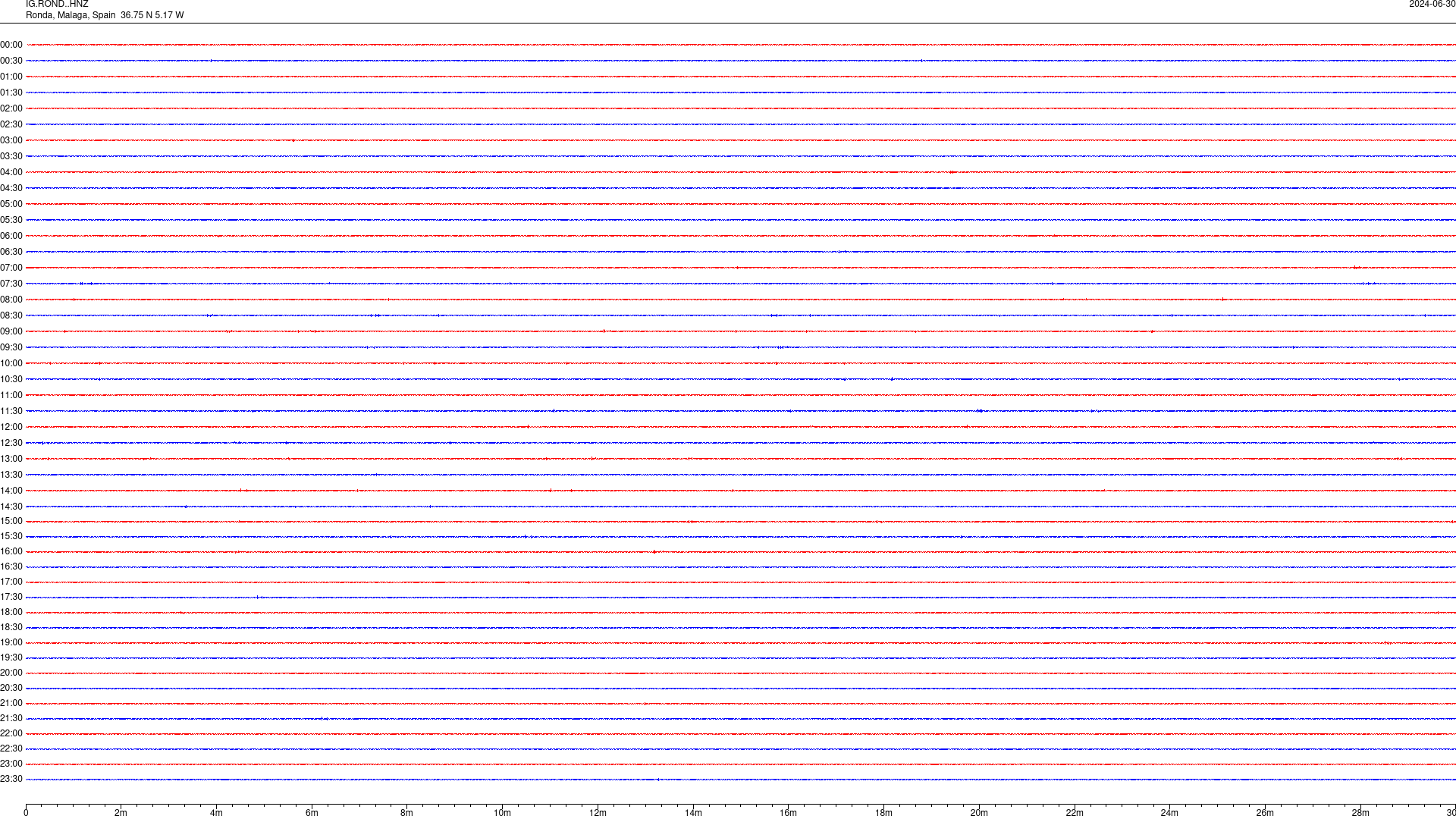Select the 04:00 time row label

point(11,172)
